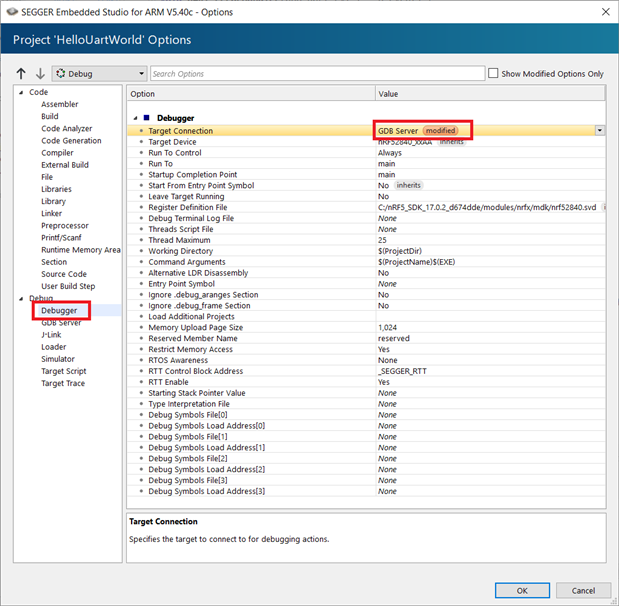The width and height of the screenshot is (619, 606).
Task: Collapse the Debug tree category
Action: click(x=21, y=299)
